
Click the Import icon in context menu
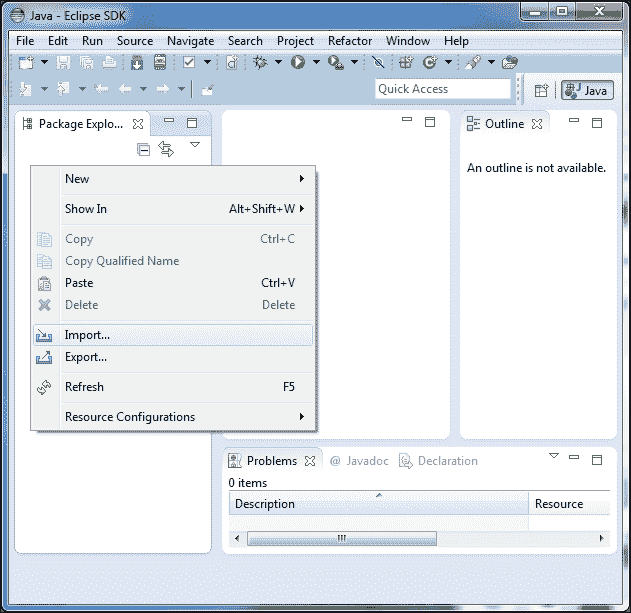[44, 335]
